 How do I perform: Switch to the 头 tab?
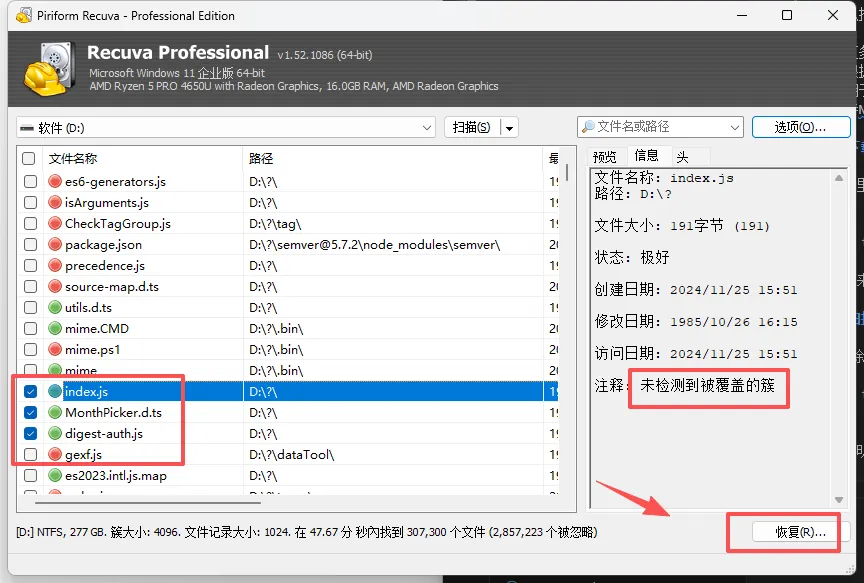tap(682, 157)
